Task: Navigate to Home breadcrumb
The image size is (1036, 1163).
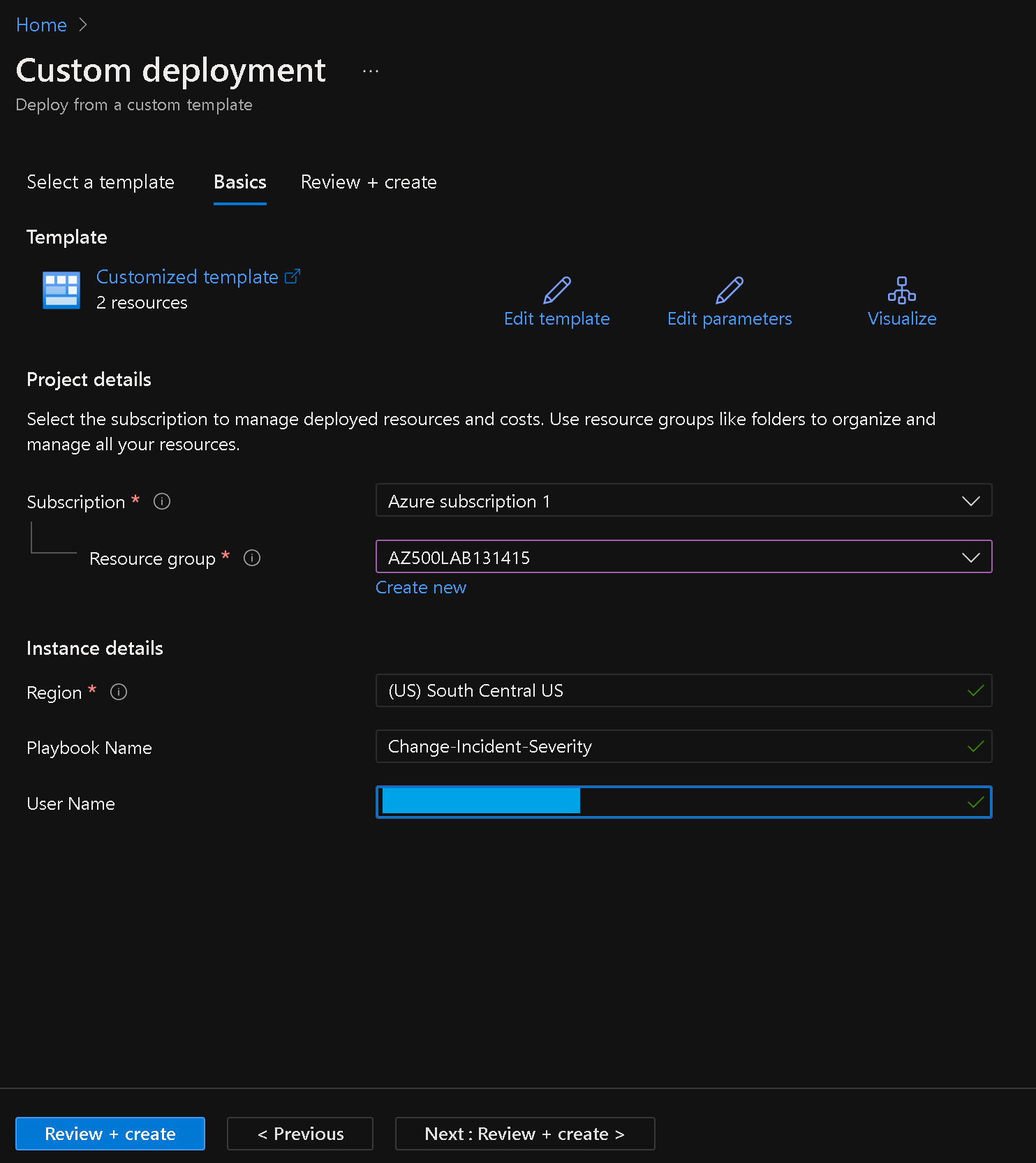Action: [x=41, y=25]
